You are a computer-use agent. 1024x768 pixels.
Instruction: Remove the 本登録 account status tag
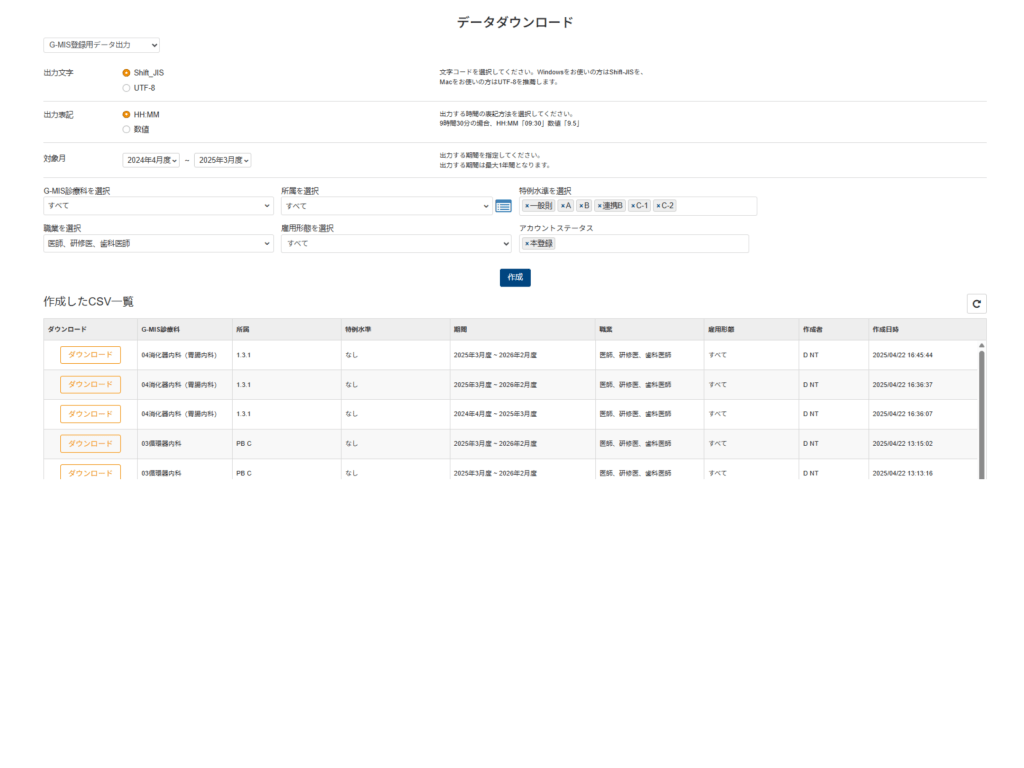click(527, 244)
